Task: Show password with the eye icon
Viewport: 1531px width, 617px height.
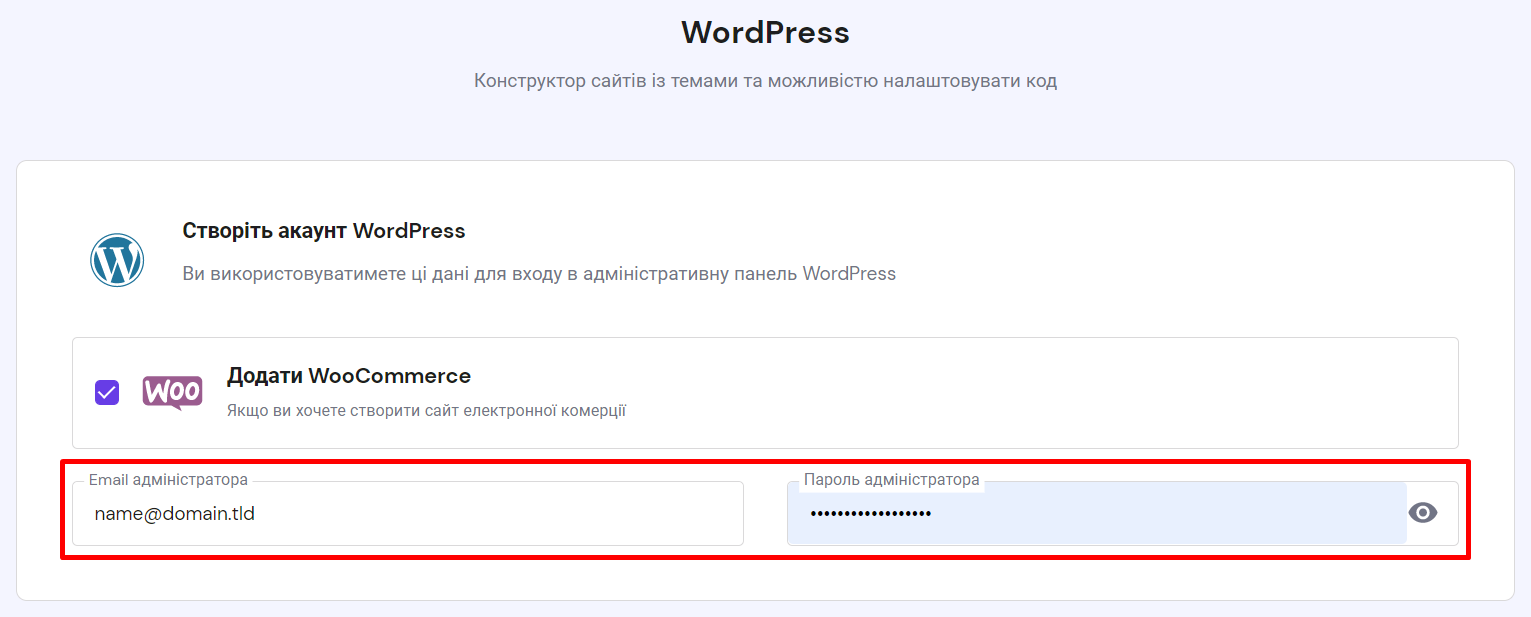Action: point(1422,513)
